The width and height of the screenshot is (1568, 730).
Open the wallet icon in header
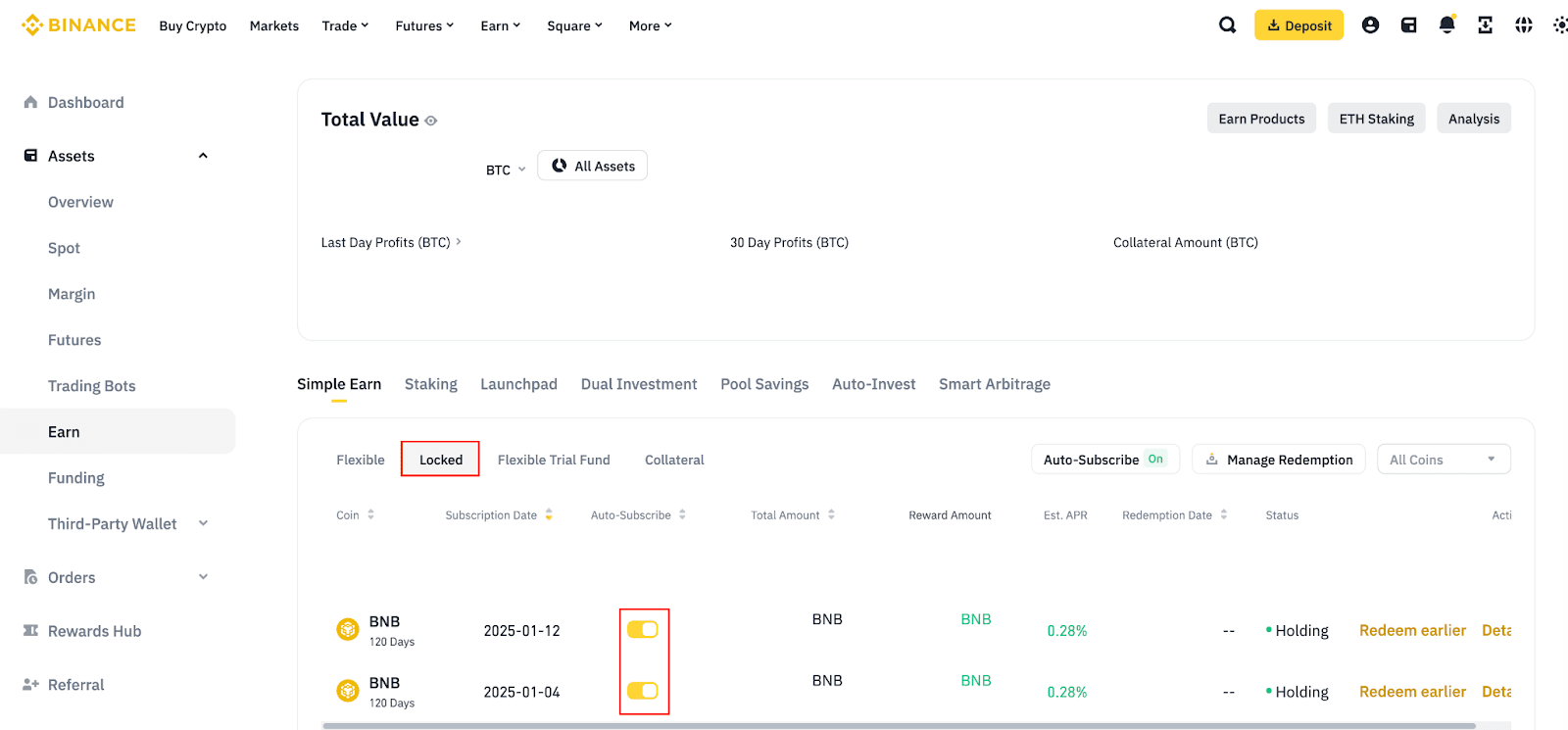pos(1408,25)
